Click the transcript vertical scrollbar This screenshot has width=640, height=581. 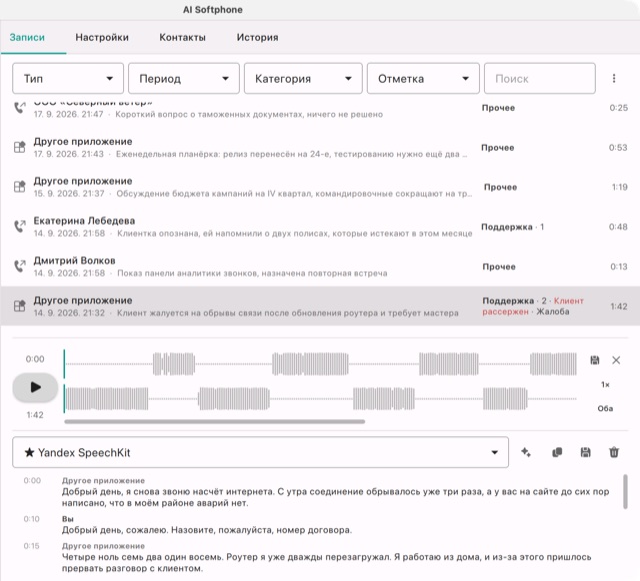click(x=625, y=492)
